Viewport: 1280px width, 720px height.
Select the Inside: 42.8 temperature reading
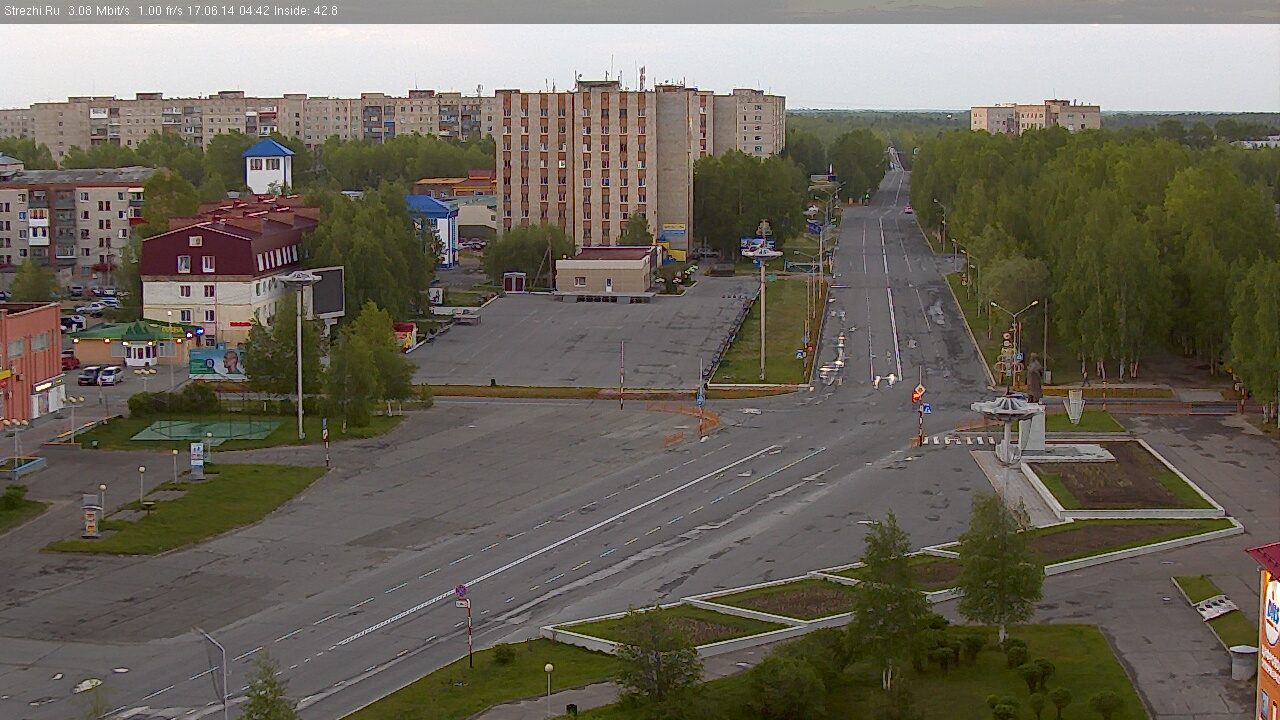306,11
